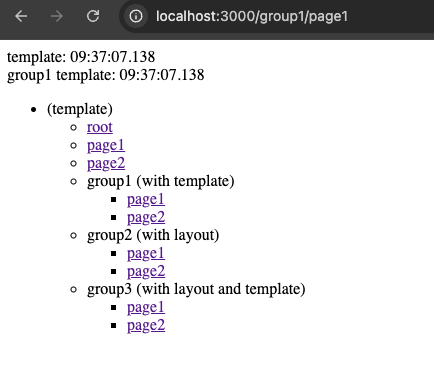Open page1 link under group2
Viewport: 434px width, 370px height.
146,253
